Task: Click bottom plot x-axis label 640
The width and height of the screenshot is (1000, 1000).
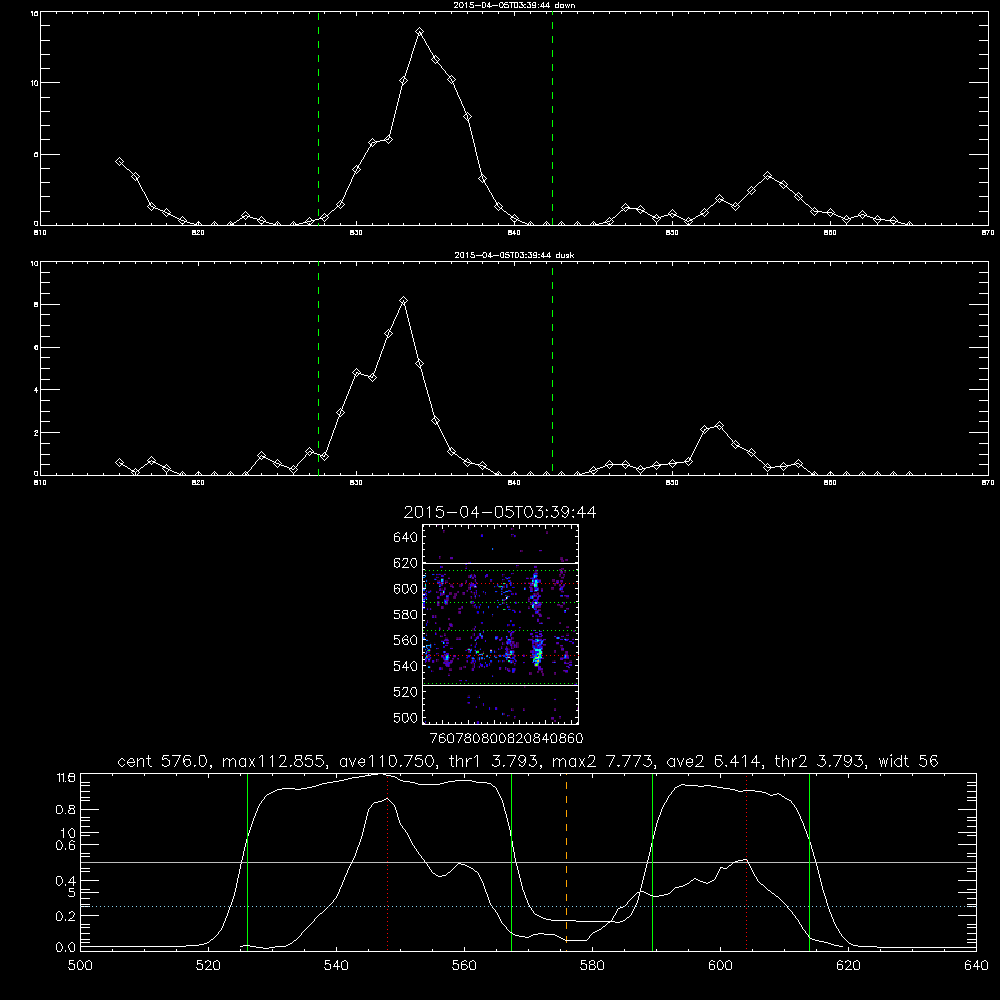Action: coord(976,966)
